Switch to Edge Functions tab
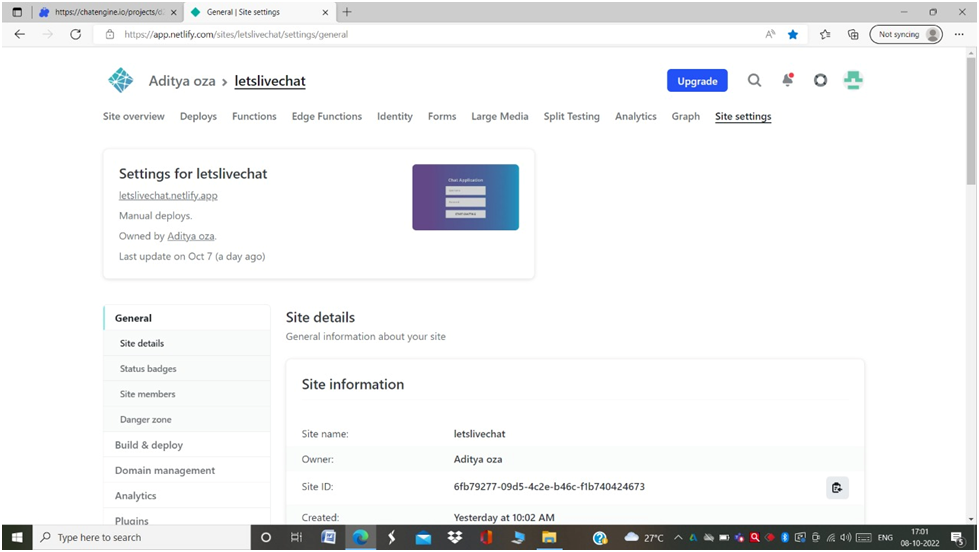This screenshot has height=552, width=979. coord(327,116)
